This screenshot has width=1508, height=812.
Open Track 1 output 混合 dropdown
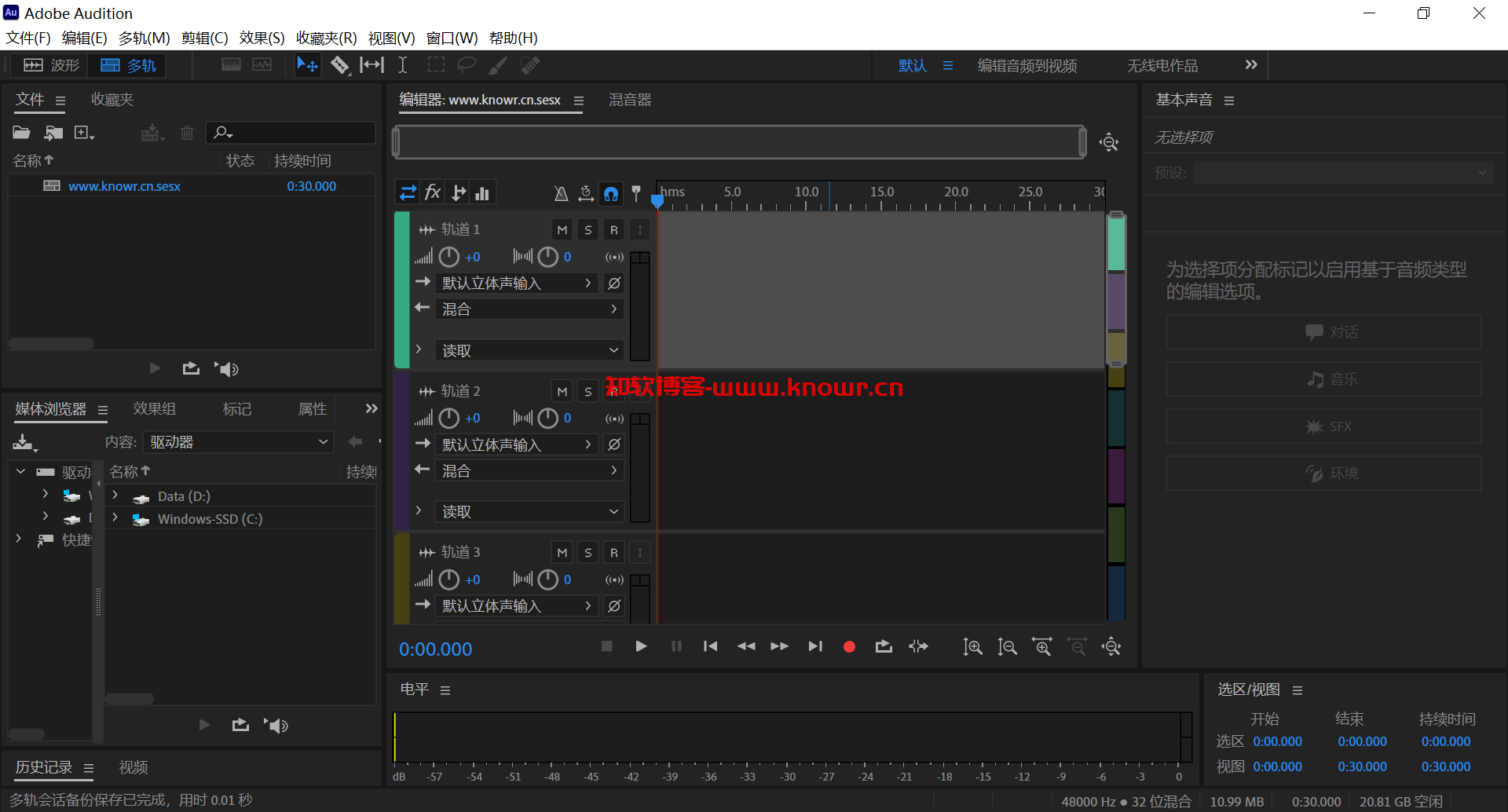530,309
